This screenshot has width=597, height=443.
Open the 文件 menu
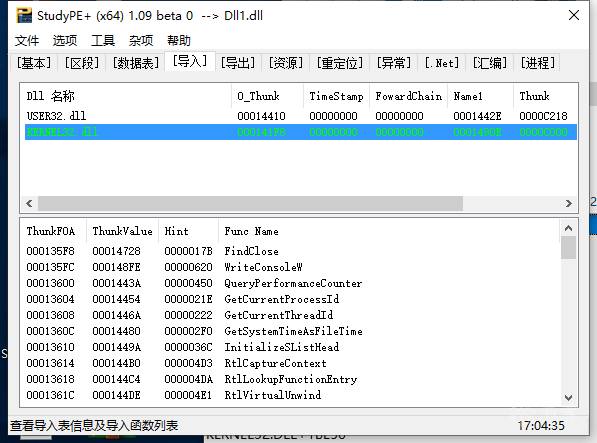(x=27, y=40)
